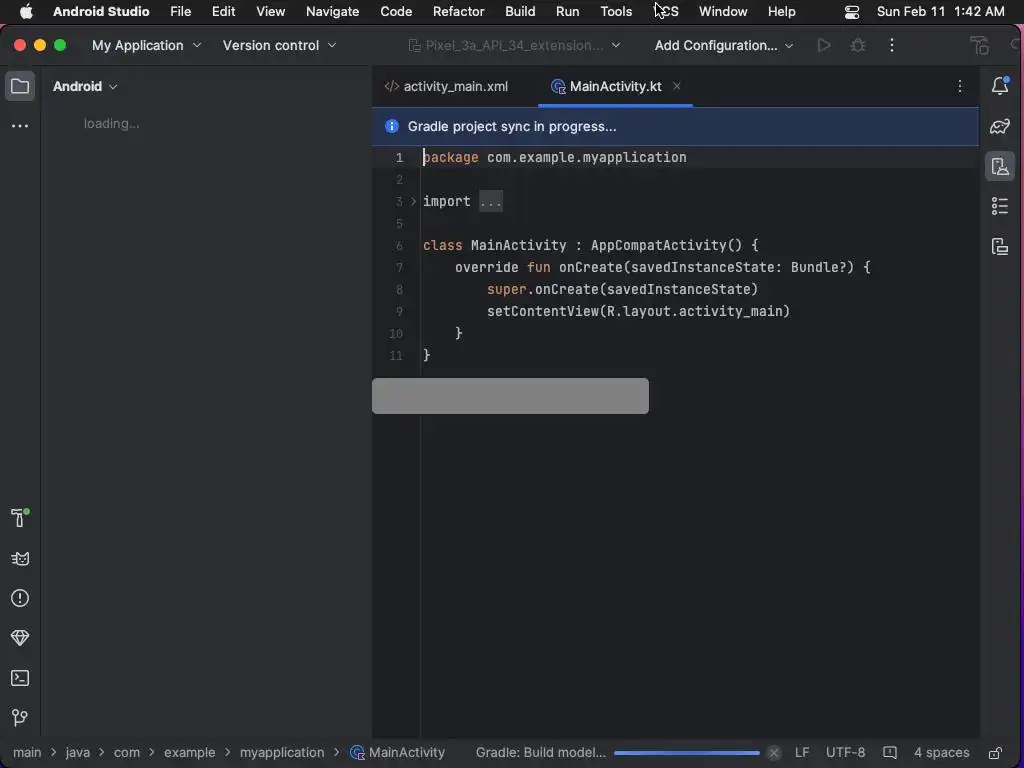1024x768 pixels.
Task: Open the Build hammer tool window
Action: click(x=20, y=518)
